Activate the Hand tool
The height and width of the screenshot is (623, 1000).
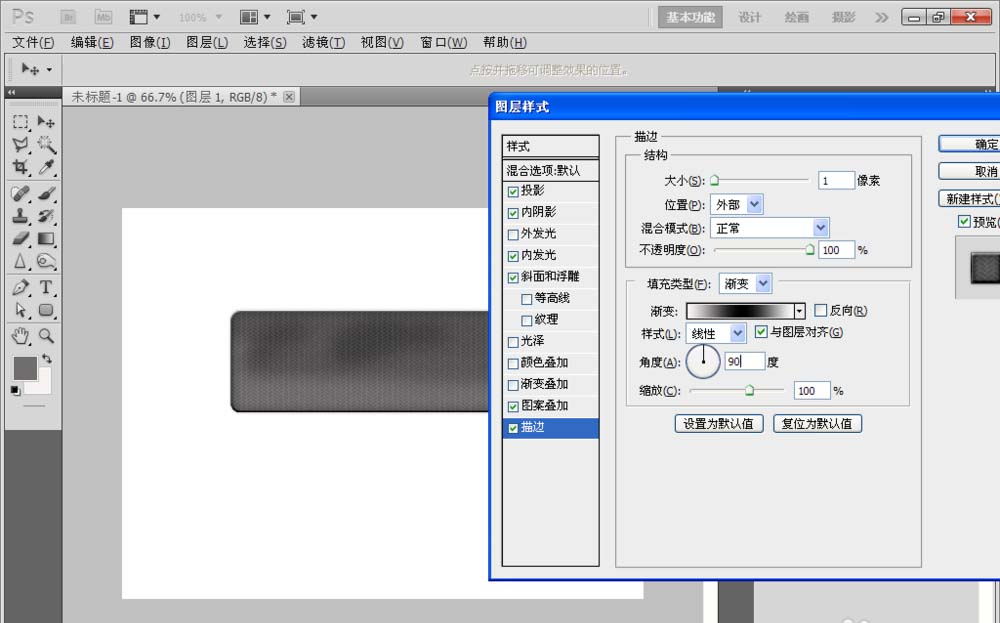20,336
